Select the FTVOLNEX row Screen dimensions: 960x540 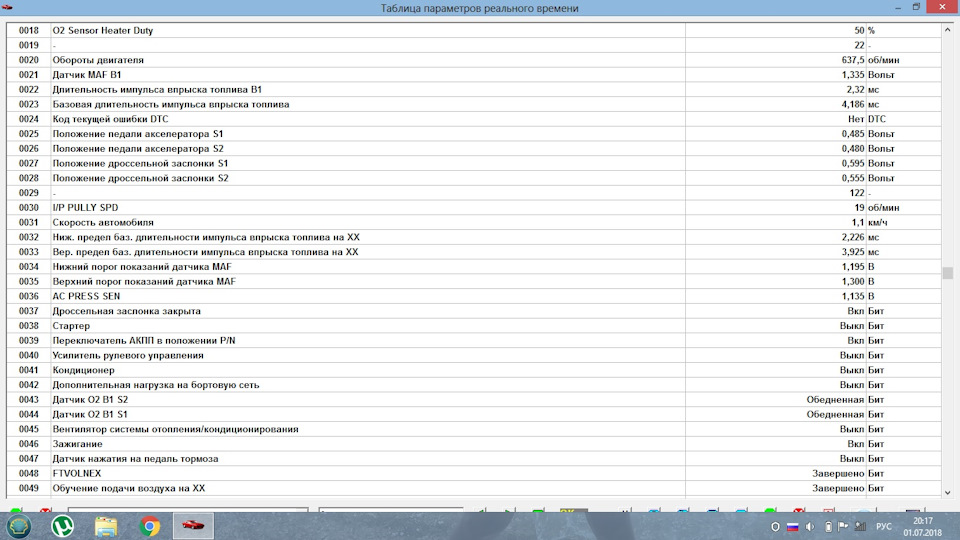pos(474,473)
